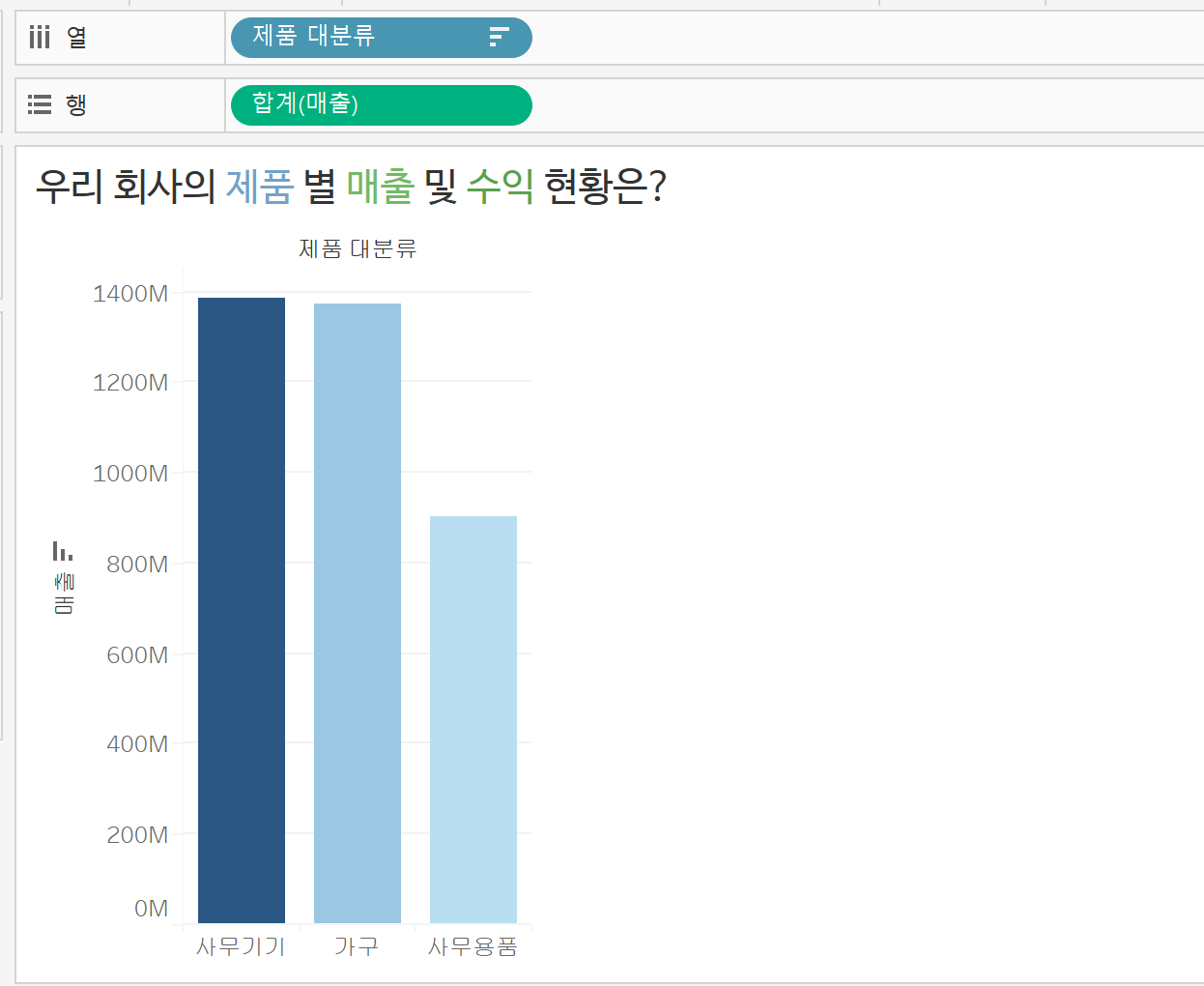Click the 열 shelf label
Screen dimensions: 1204x986
[77, 38]
